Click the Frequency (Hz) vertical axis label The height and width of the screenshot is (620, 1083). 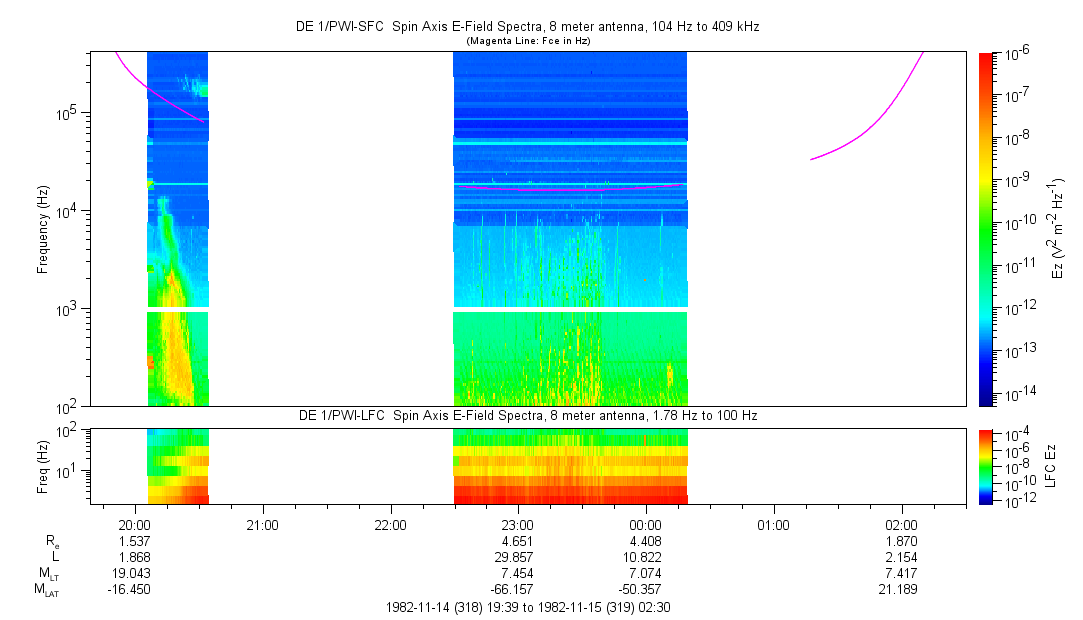(44, 228)
